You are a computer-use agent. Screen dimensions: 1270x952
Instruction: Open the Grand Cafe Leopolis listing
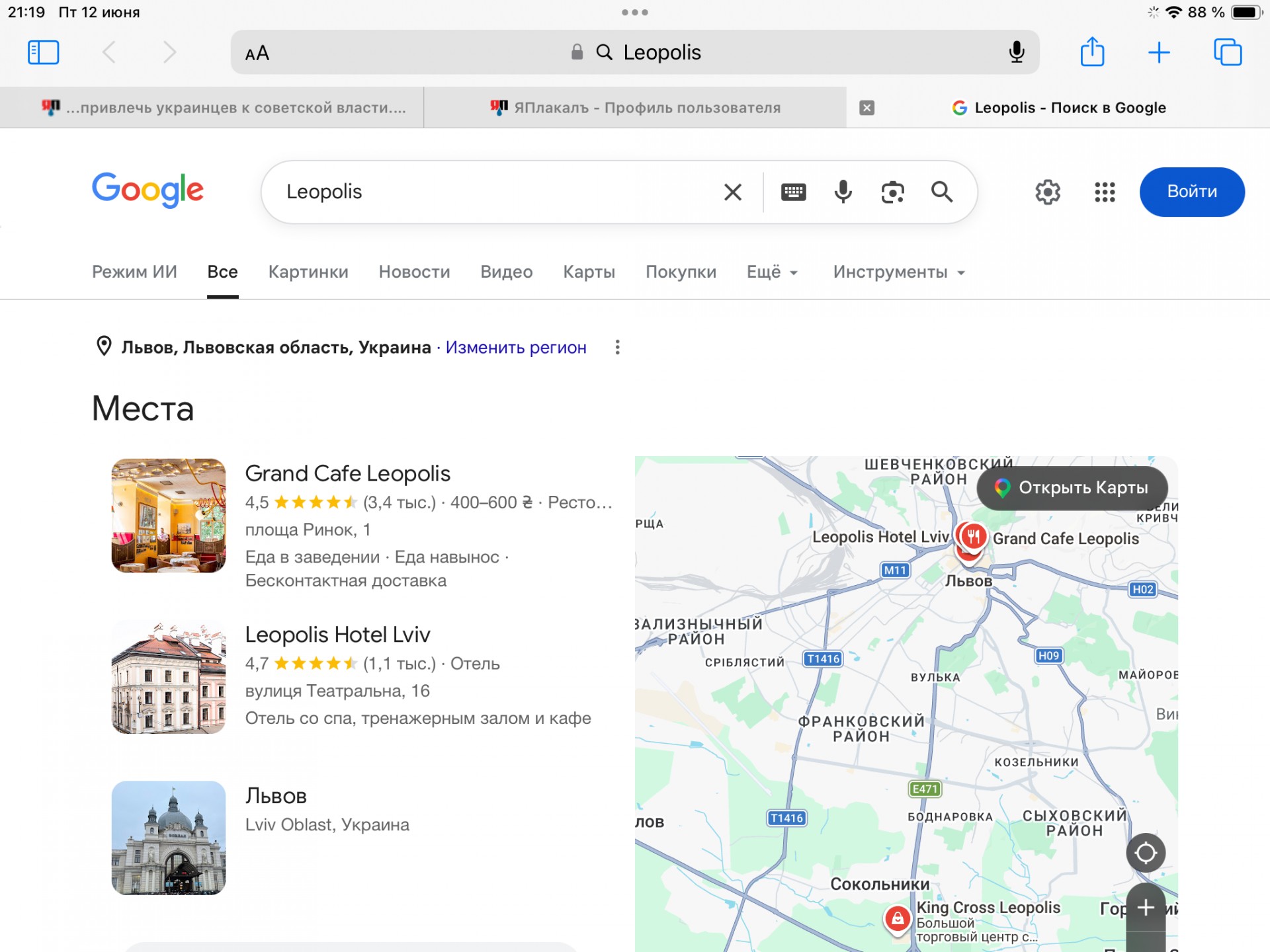point(348,473)
